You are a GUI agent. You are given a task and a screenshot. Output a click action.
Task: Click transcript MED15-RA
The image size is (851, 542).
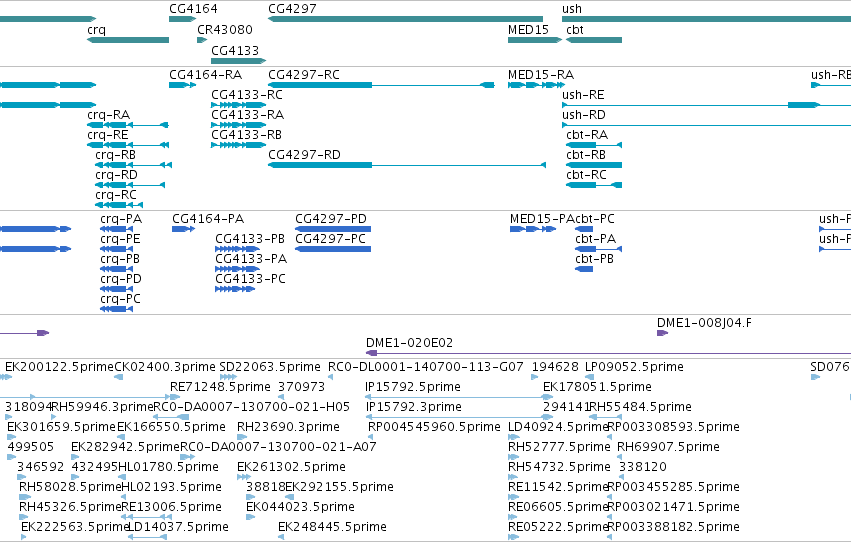coord(541,75)
